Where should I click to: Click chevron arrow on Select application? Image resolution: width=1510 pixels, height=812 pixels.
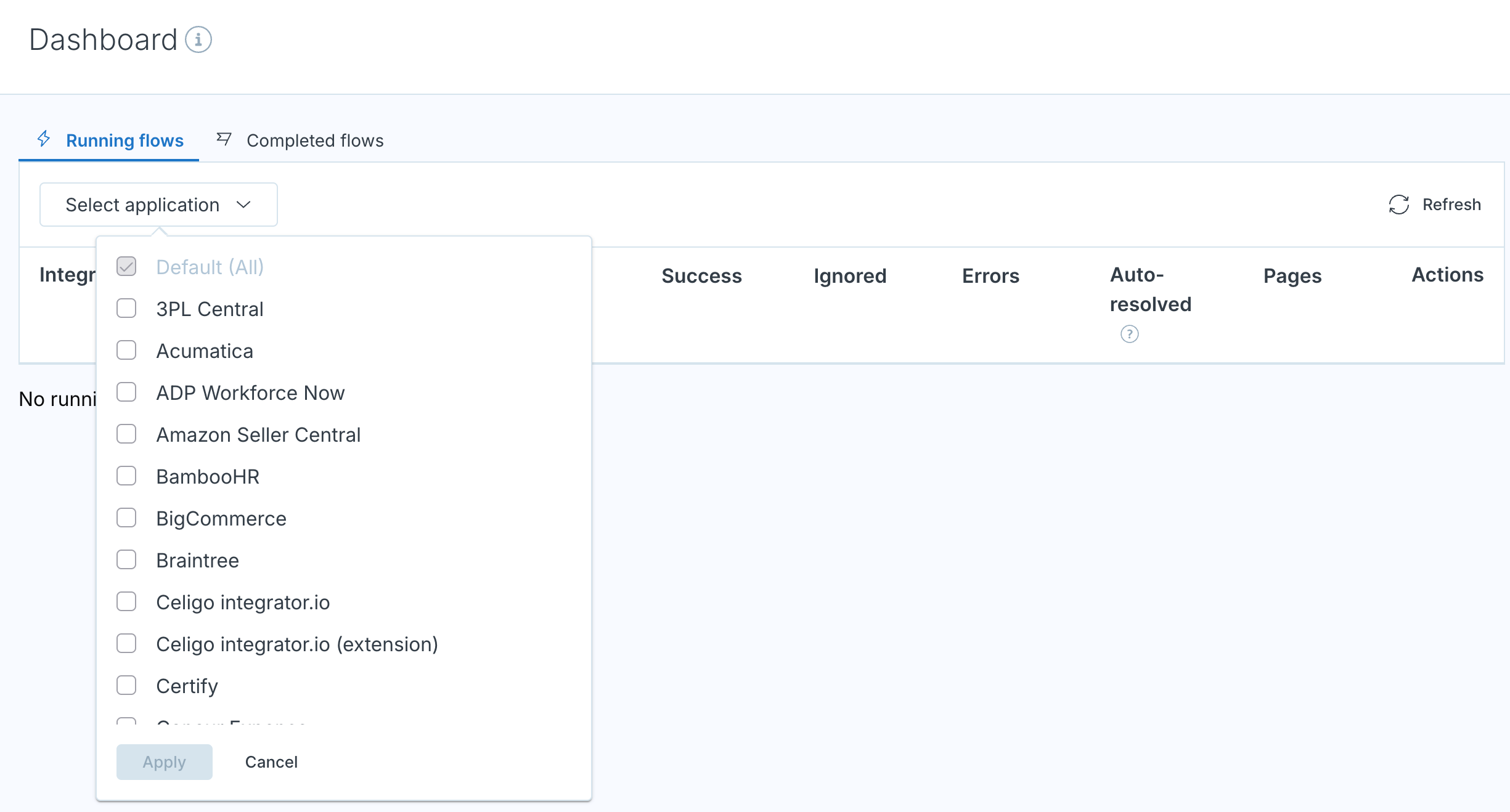pos(244,205)
